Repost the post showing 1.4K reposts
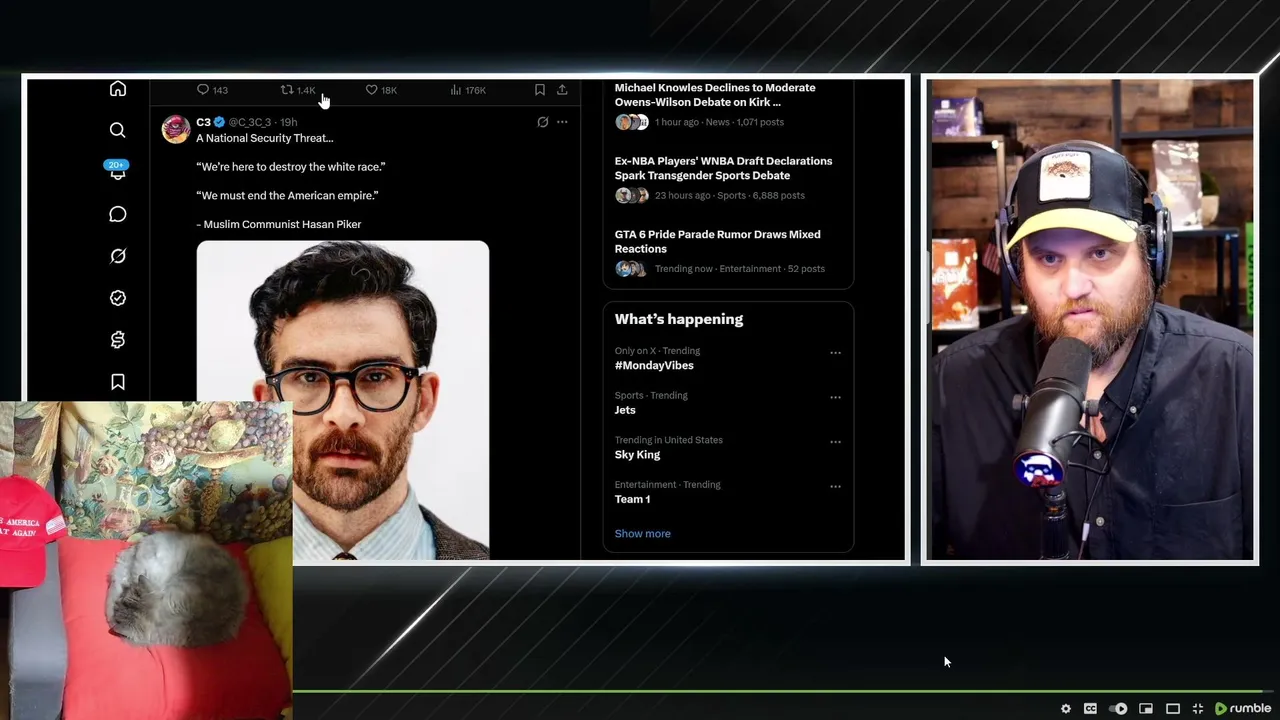The height and width of the screenshot is (720, 1280). point(298,90)
